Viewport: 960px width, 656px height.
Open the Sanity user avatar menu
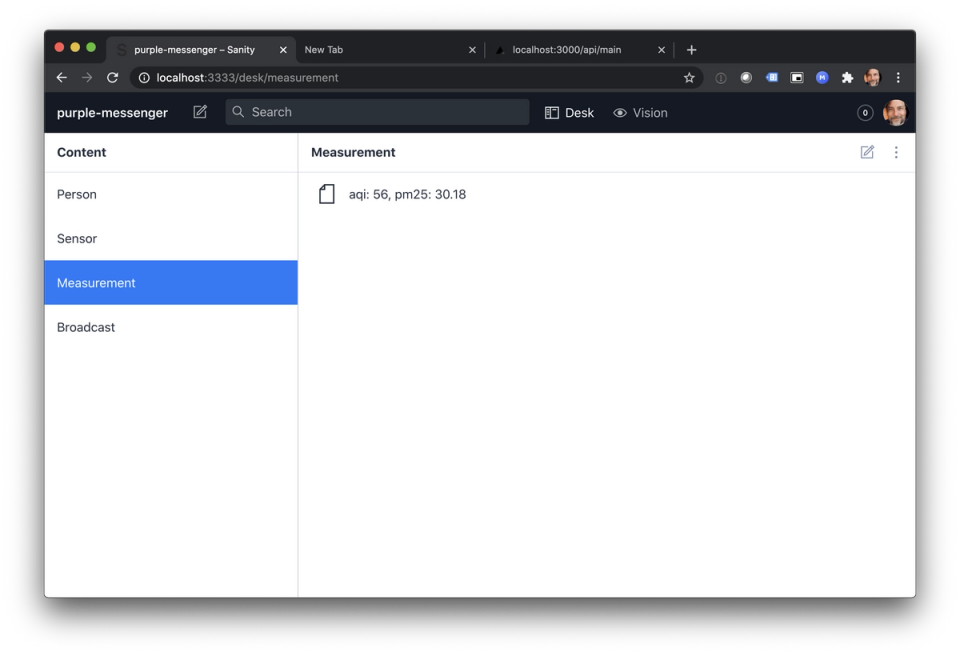(894, 113)
